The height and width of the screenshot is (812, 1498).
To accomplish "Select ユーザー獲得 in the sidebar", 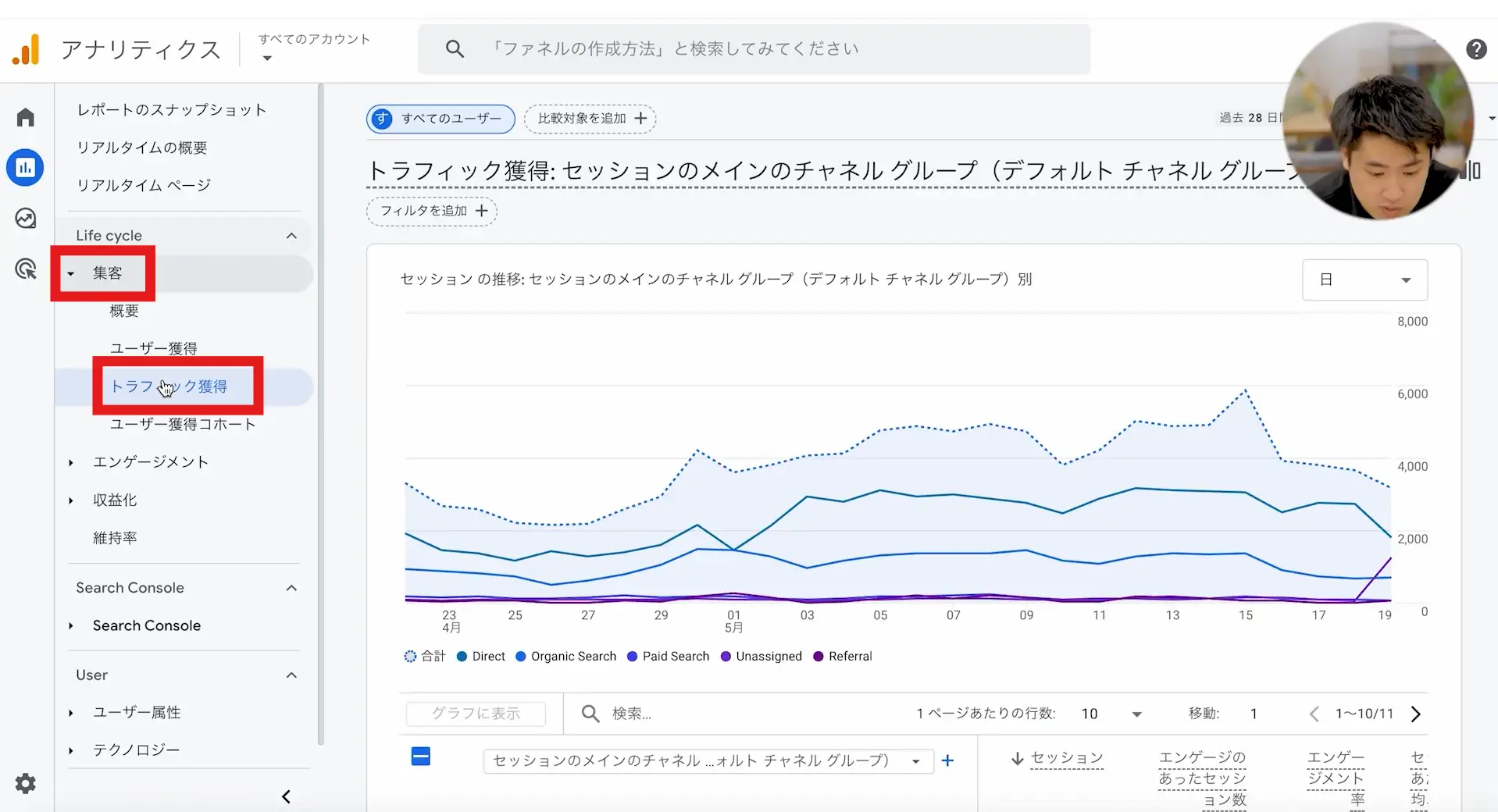I will 153,348.
